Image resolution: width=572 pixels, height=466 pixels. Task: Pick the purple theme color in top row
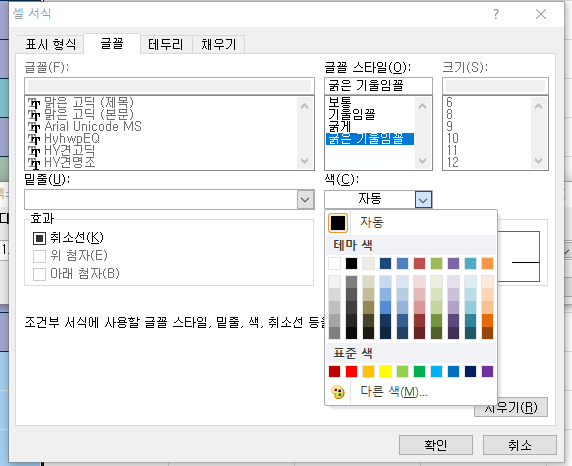pyautogui.click(x=453, y=263)
